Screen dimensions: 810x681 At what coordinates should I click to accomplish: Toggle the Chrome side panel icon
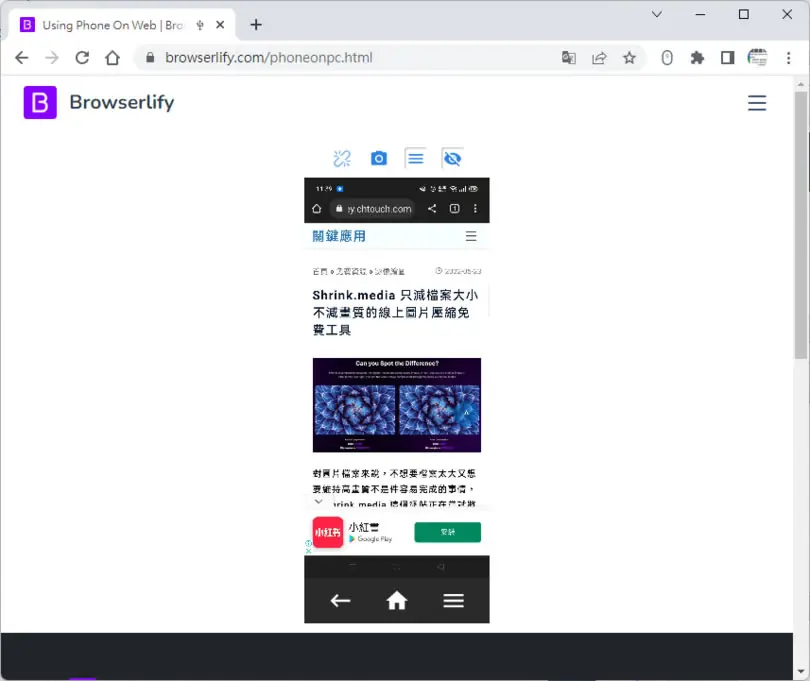click(727, 58)
